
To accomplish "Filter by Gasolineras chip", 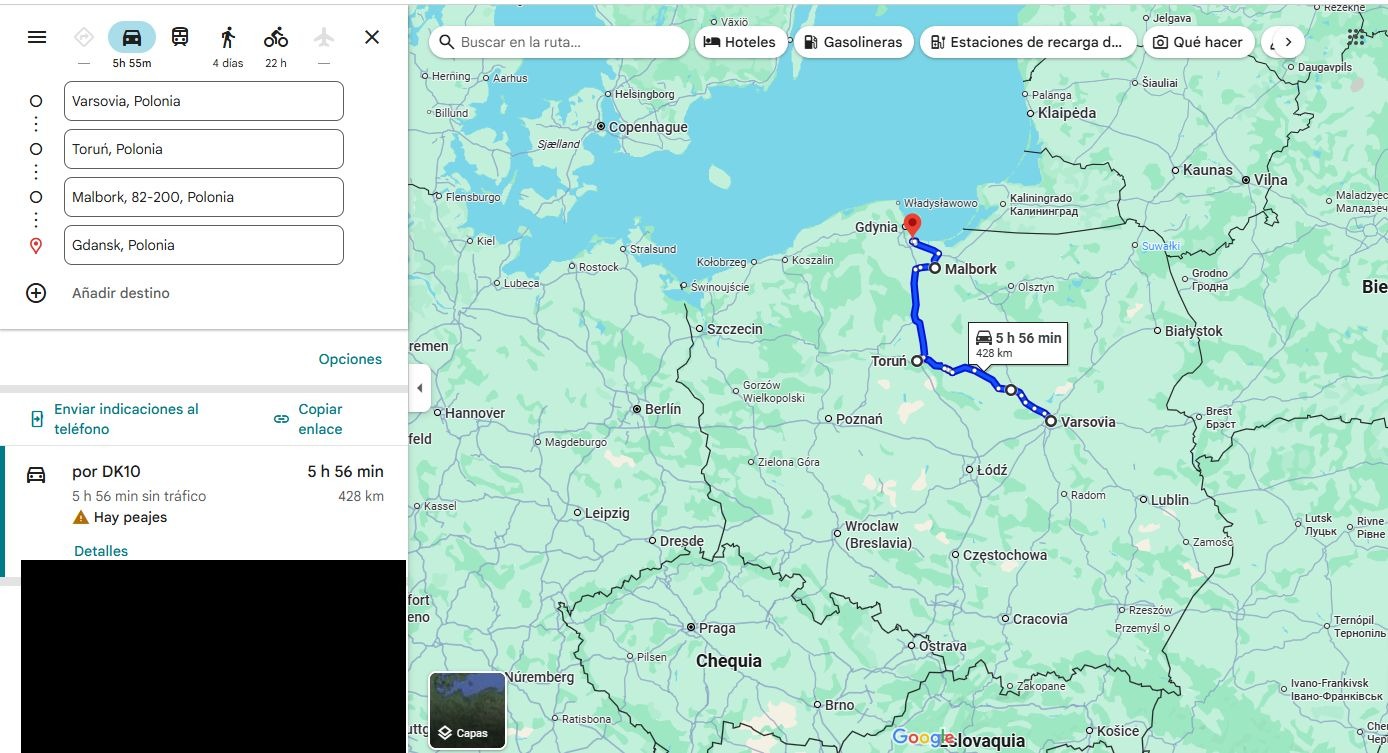I will pyautogui.click(x=852, y=42).
